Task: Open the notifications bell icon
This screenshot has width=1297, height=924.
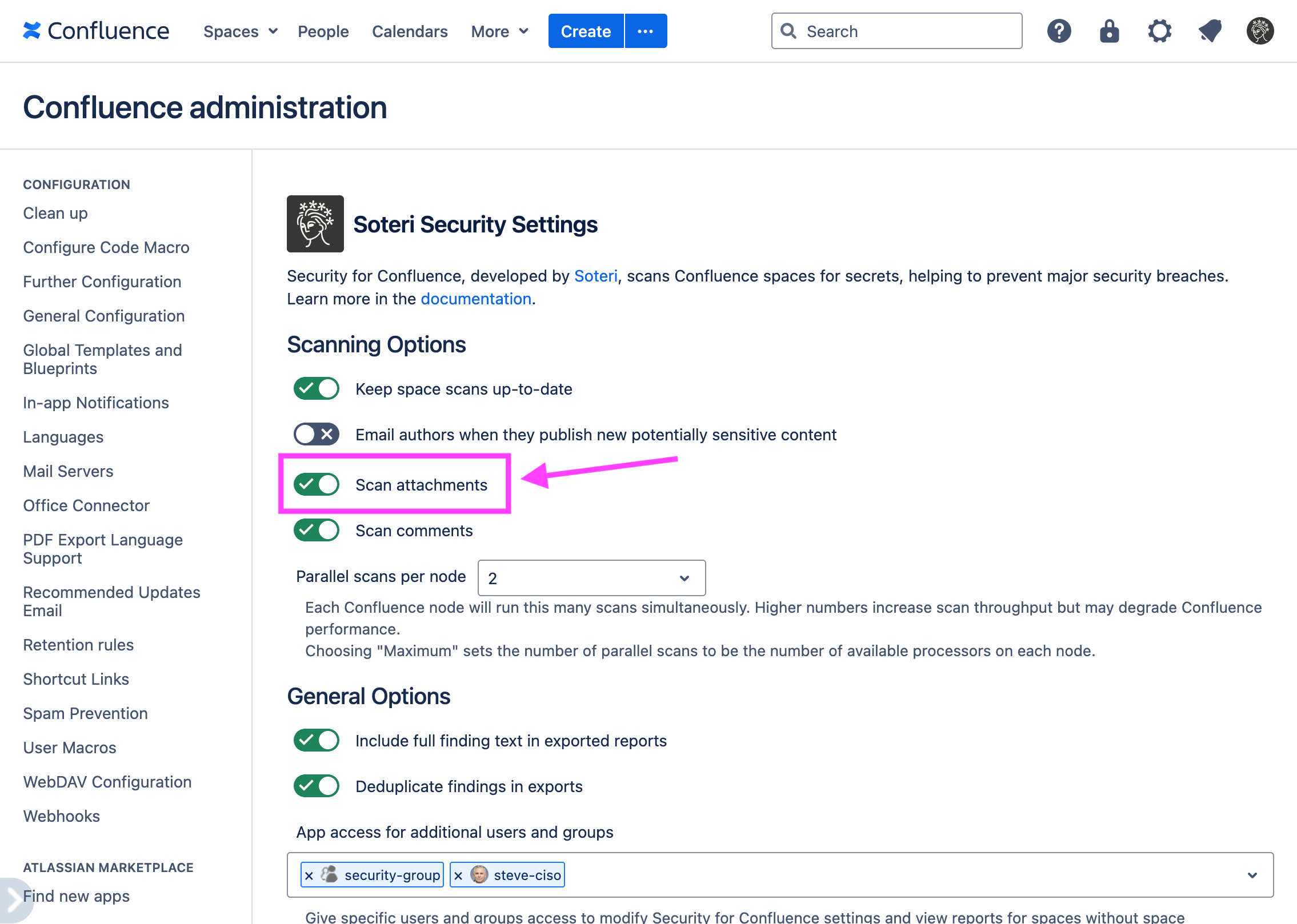Action: [1210, 31]
